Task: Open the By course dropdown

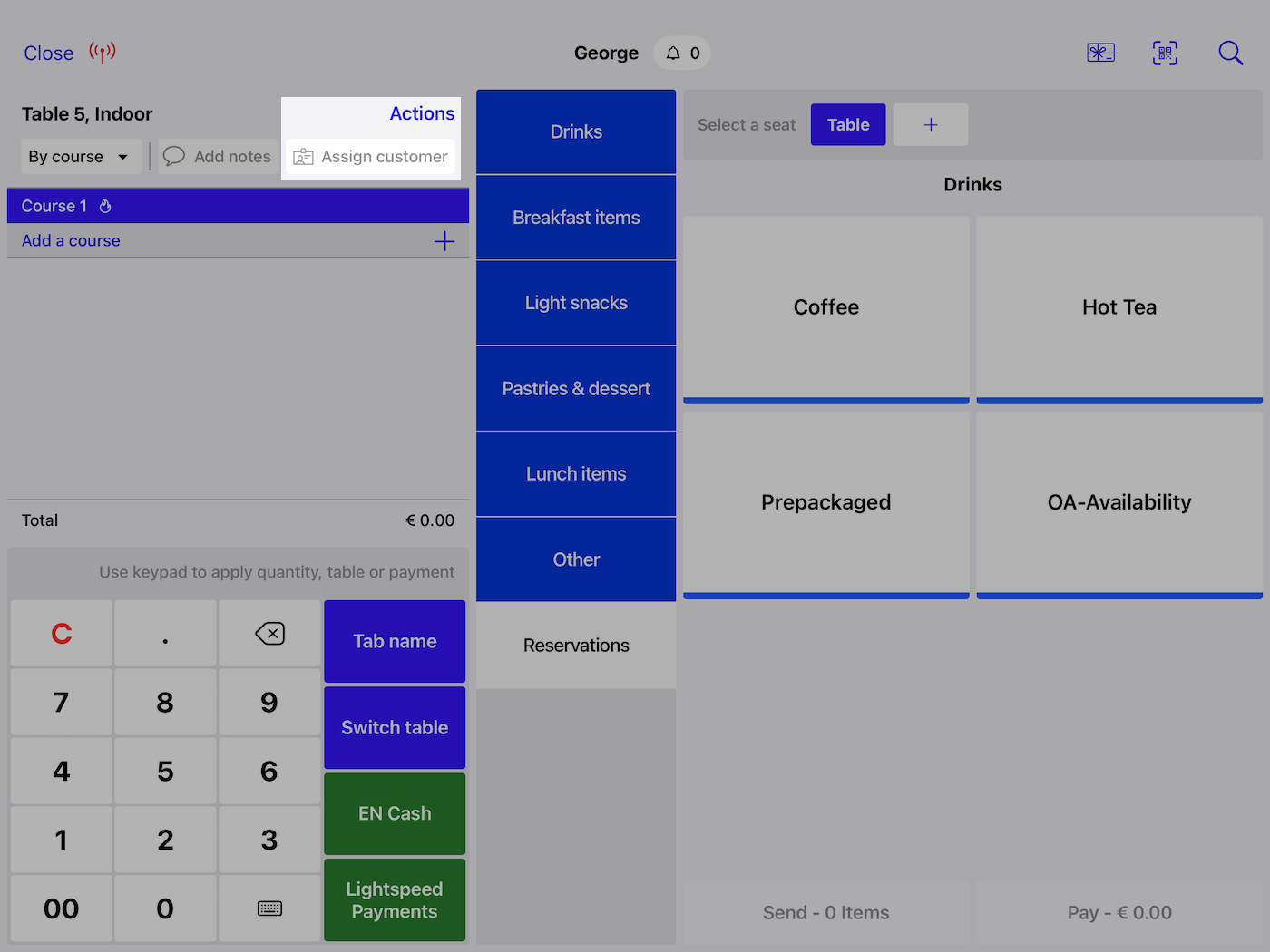Action: pyautogui.click(x=82, y=157)
